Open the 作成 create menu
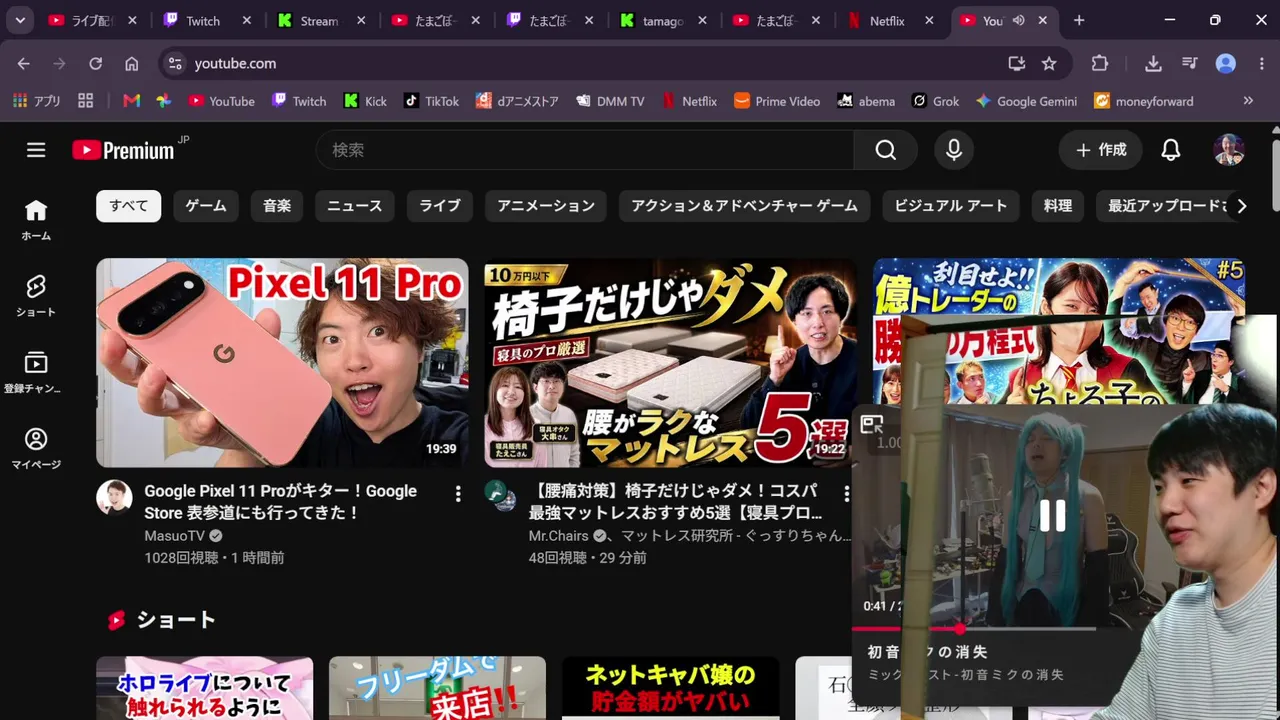1280x720 pixels. pos(1100,150)
